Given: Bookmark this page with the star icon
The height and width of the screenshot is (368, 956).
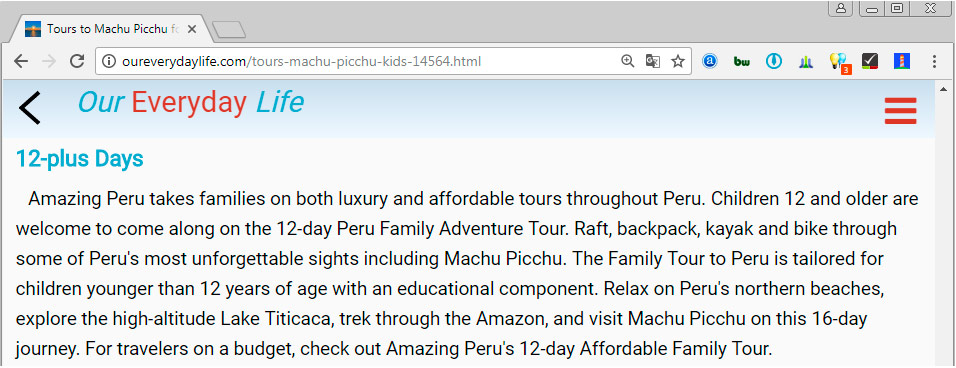Looking at the screenshot, I should tap(677, 61).
